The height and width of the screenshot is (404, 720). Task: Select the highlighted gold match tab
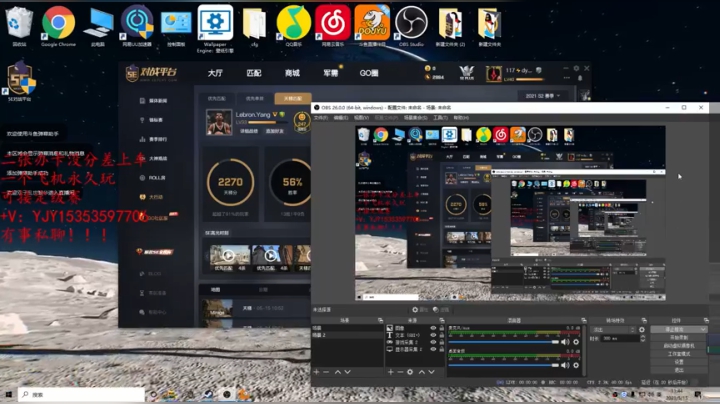point(293,98)
